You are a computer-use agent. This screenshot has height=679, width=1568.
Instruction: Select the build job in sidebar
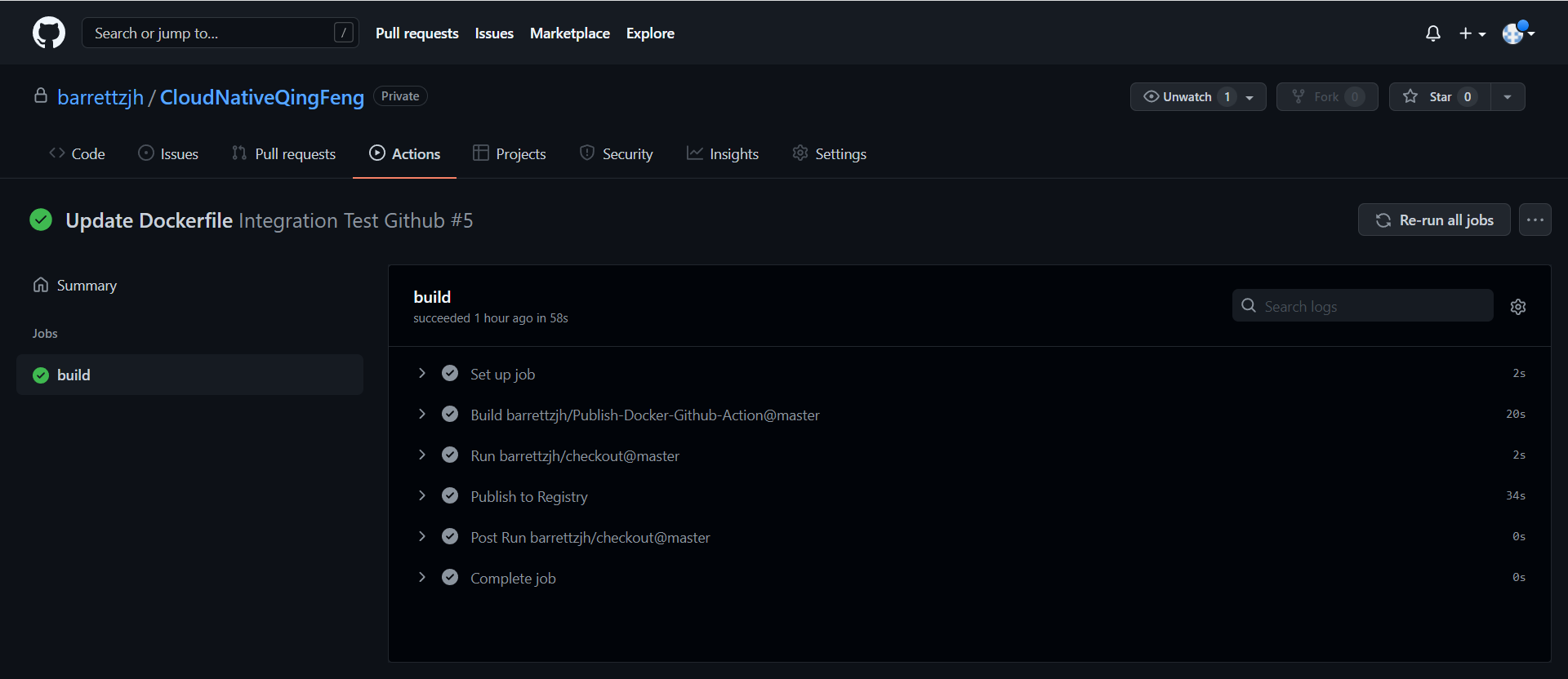[x=189, y=375]
